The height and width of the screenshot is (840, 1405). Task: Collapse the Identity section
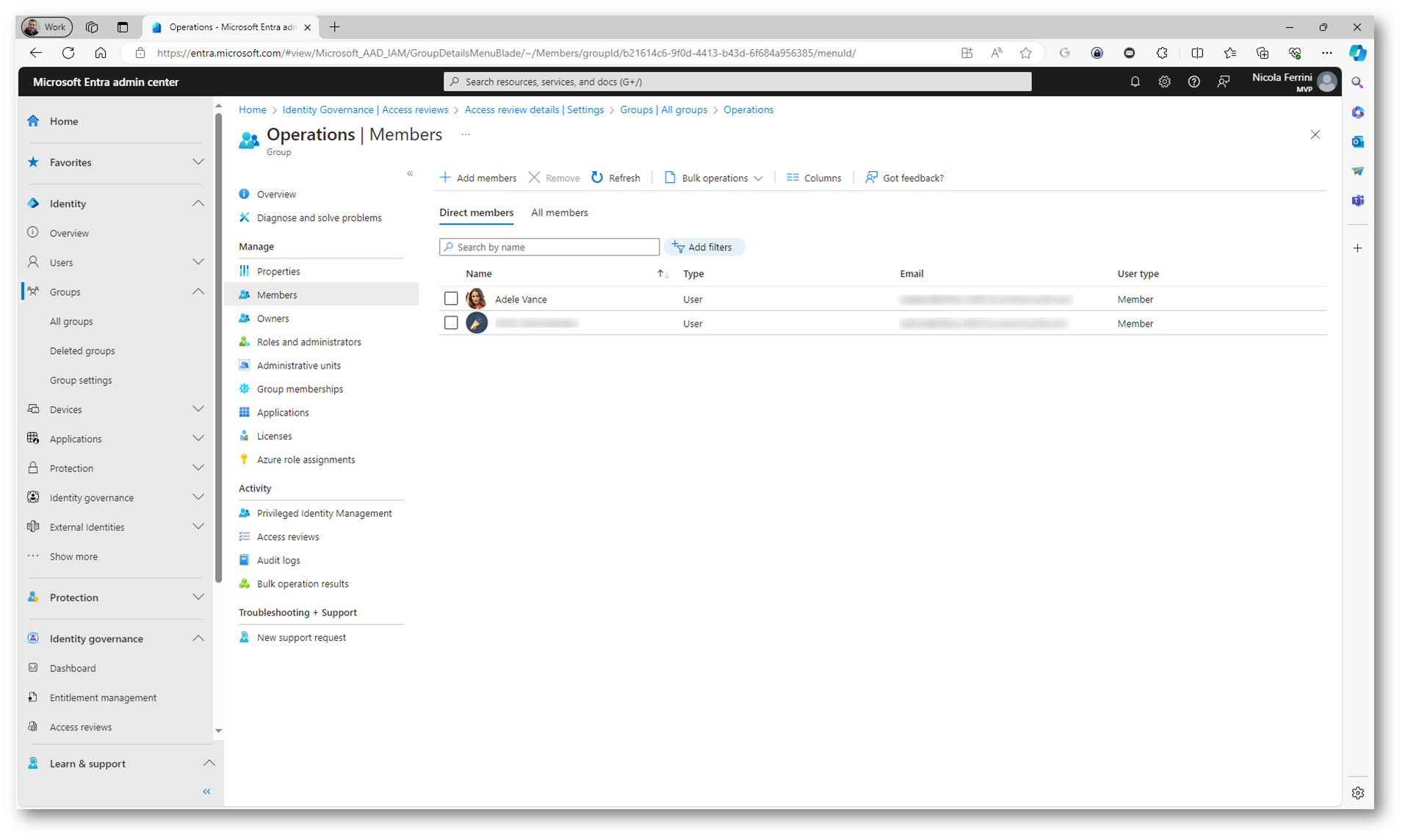click(x=198, y=203)
